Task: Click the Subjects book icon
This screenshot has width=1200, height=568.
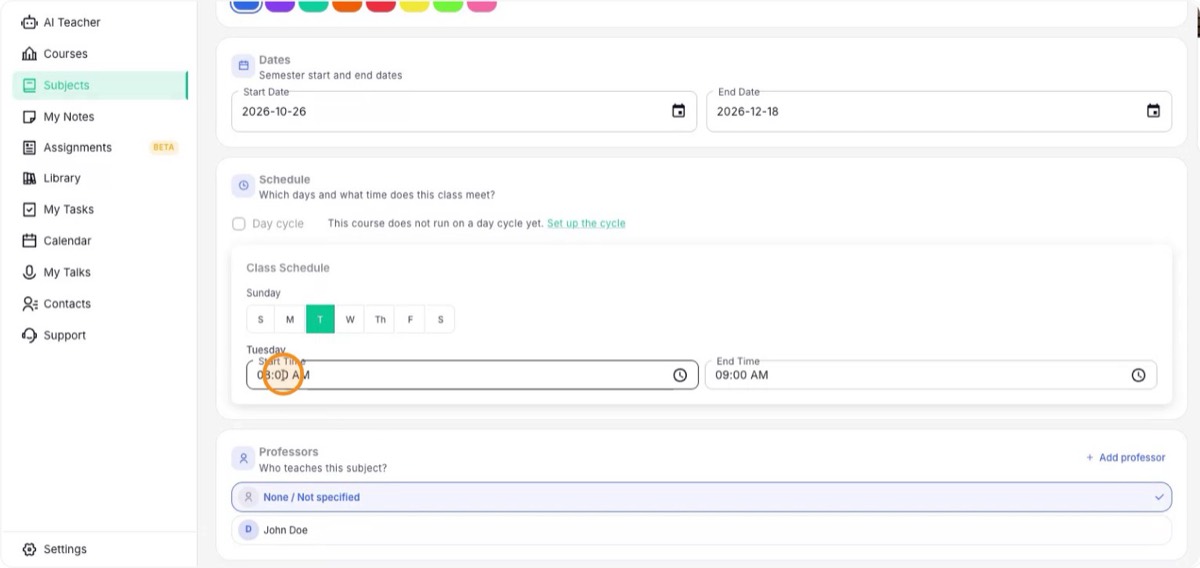Action: [29, 85]
